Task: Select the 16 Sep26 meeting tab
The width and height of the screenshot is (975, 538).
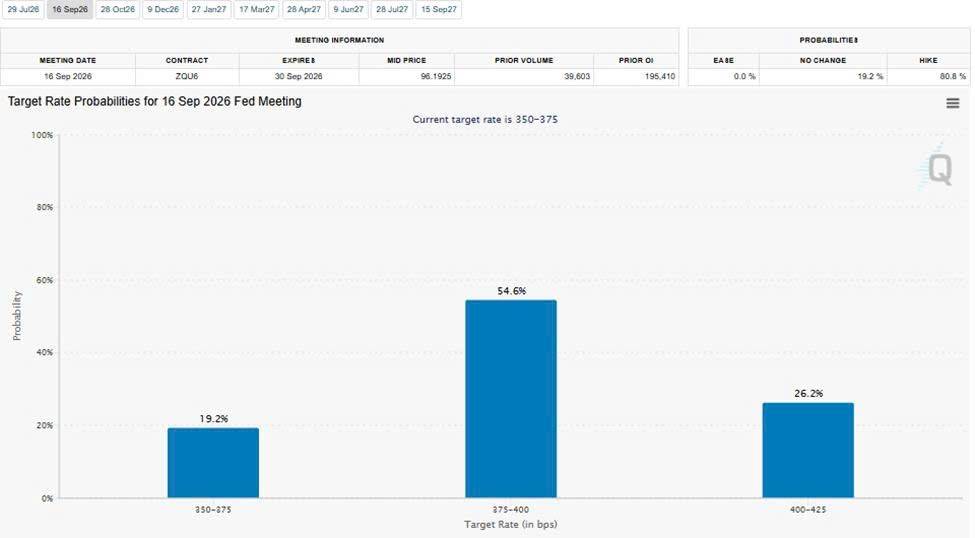Action: click(x=70, y=9)
